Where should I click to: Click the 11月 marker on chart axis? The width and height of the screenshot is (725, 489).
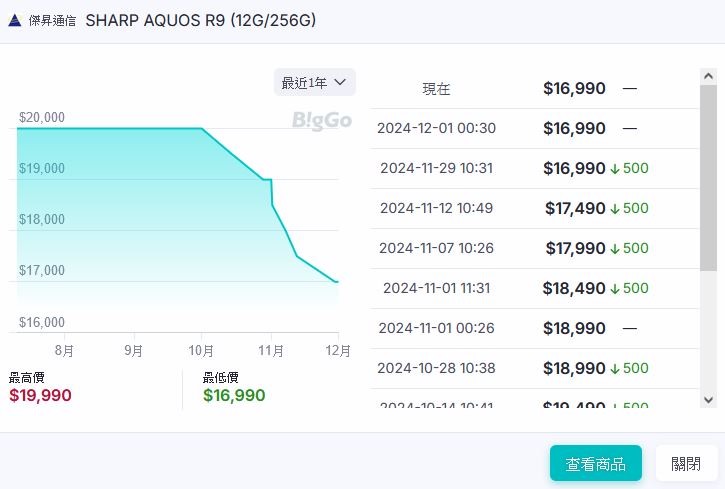[270, 350]
